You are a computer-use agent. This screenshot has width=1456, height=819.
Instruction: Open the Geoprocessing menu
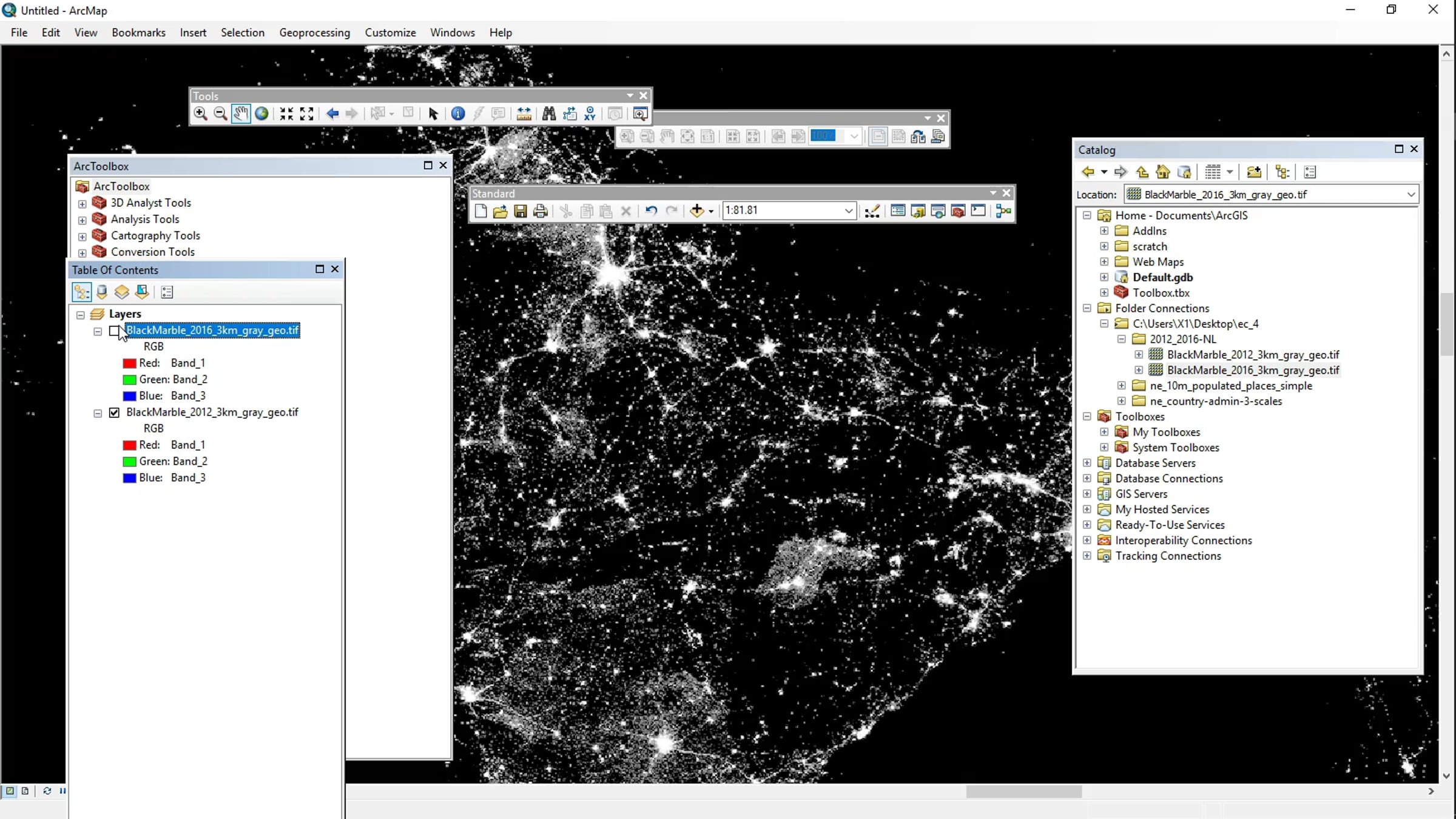[314, 33]
